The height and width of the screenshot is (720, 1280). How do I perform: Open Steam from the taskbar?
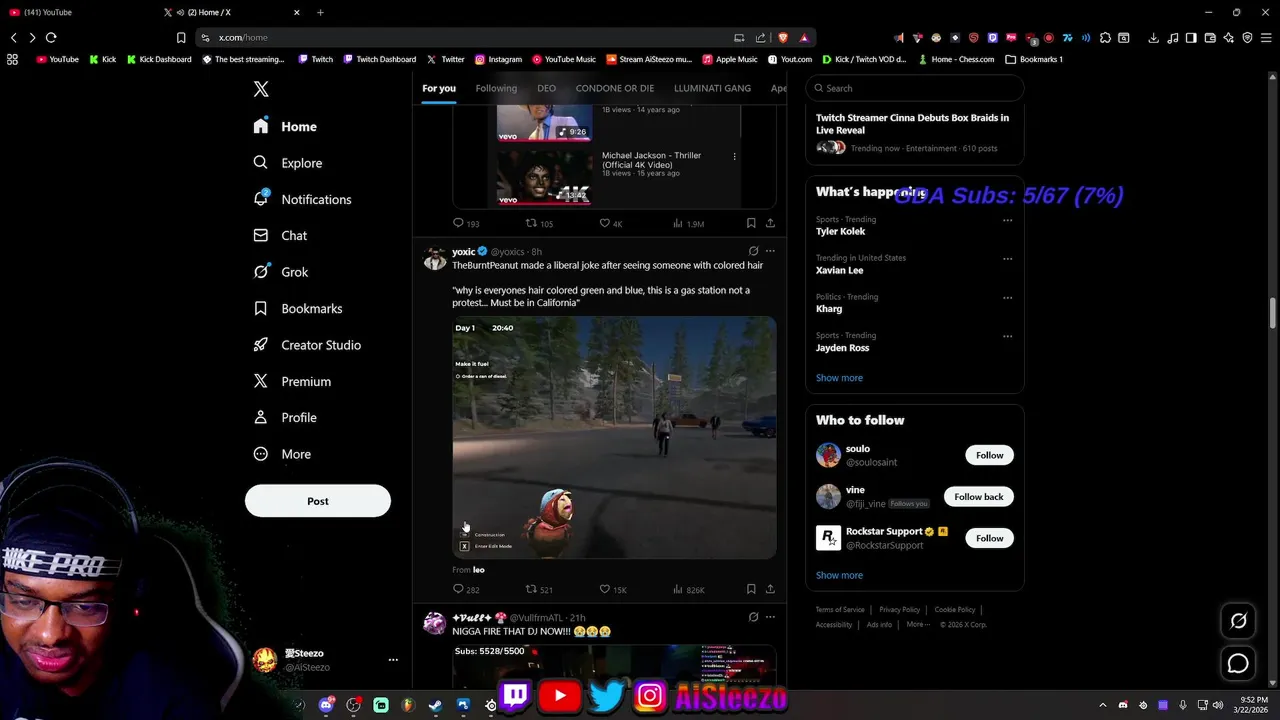click(x=435, y=705)
